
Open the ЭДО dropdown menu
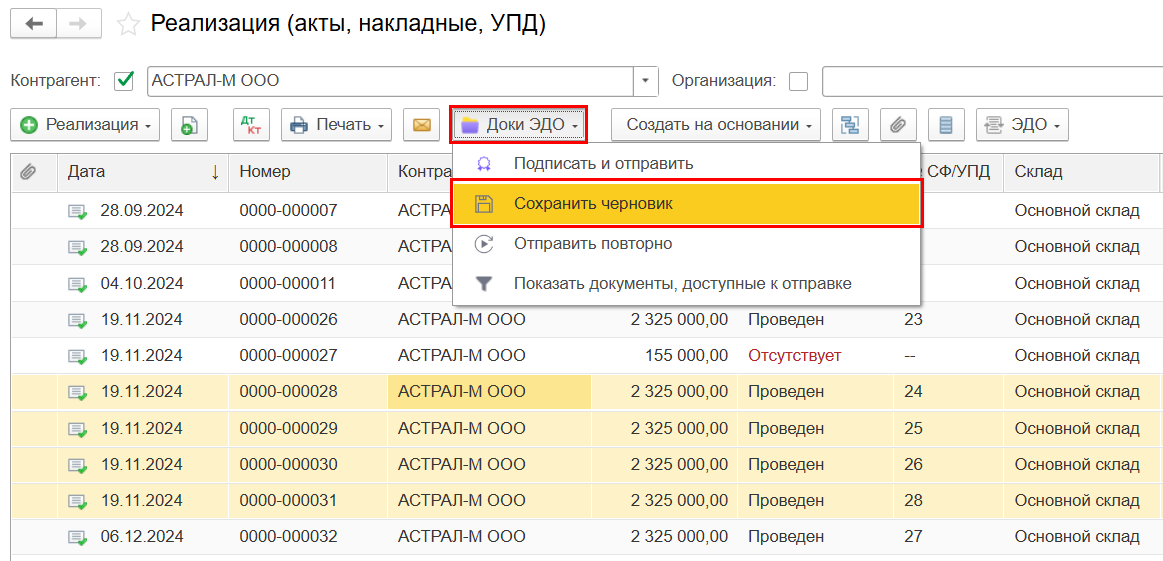[1022, 125]
